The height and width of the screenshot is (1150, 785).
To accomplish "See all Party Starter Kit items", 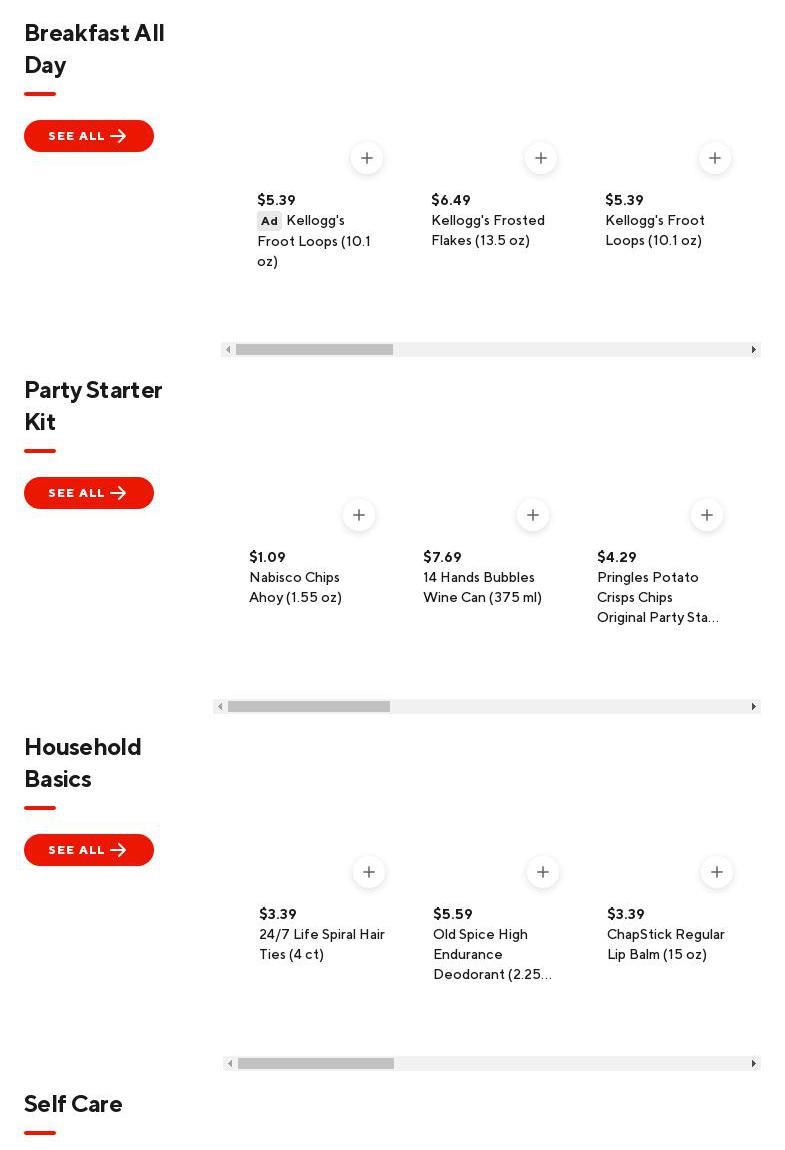I will pos(89,493).
